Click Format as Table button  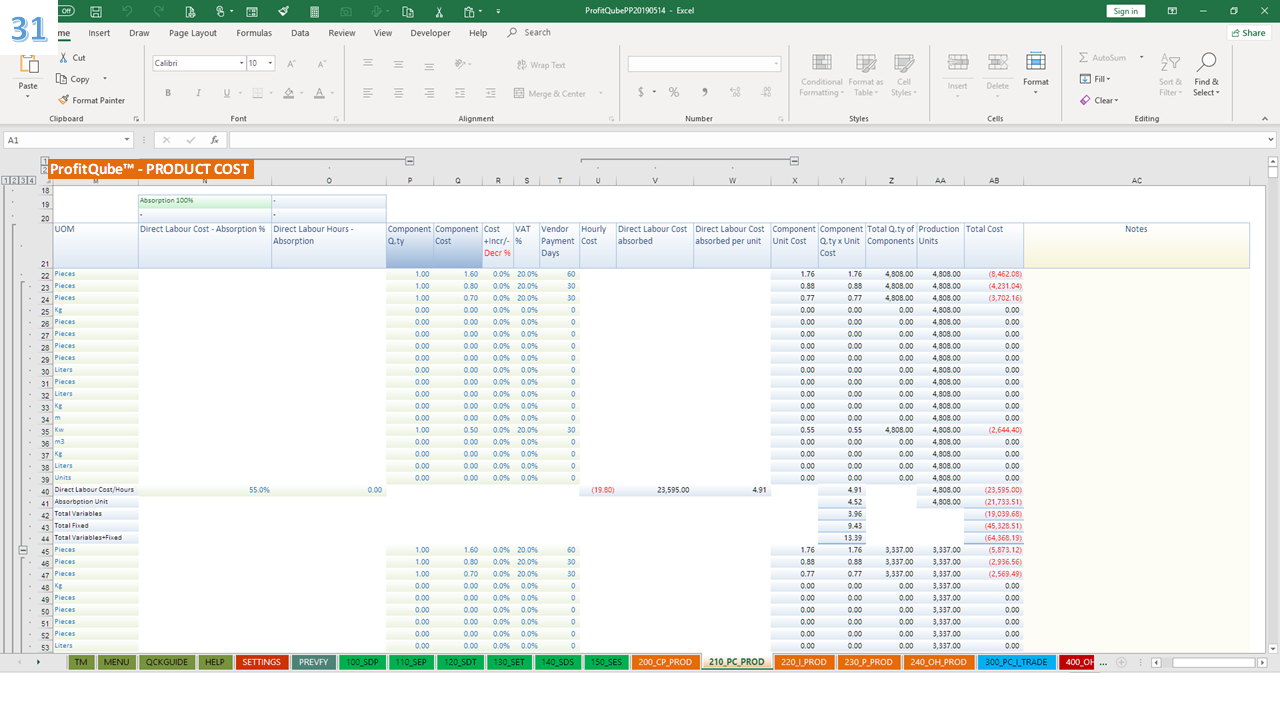866,75
